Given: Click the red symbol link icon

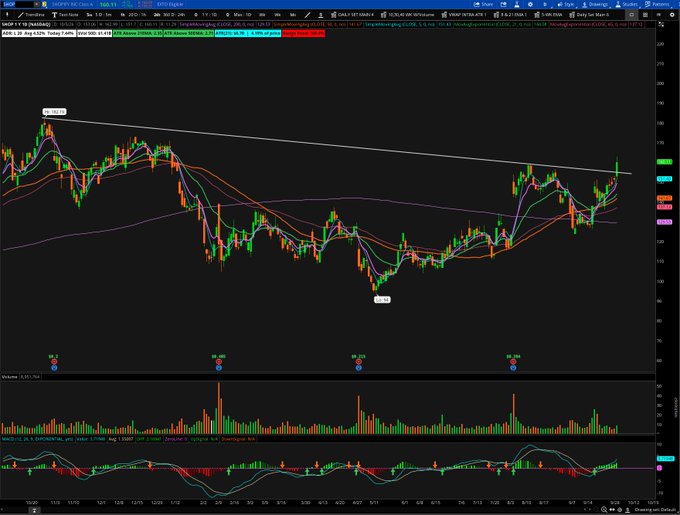Looking at the screenshot, I should pos(37,4).
